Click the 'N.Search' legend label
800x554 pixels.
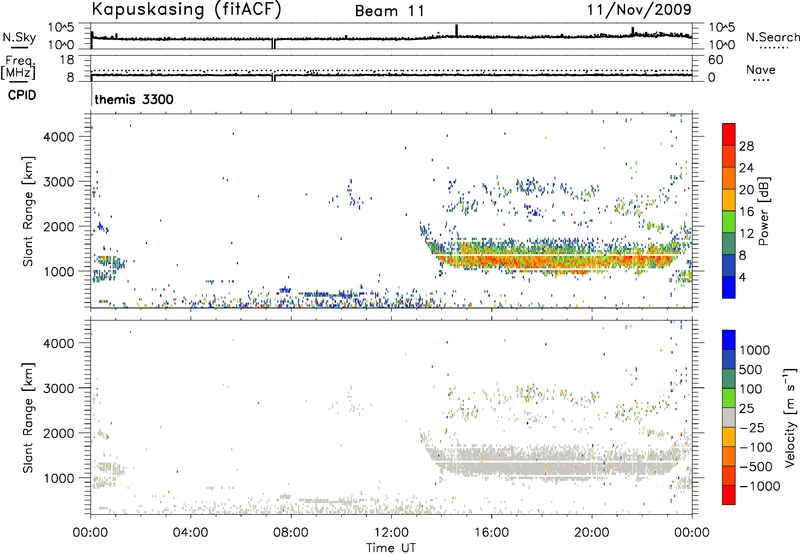coord(772,37)
